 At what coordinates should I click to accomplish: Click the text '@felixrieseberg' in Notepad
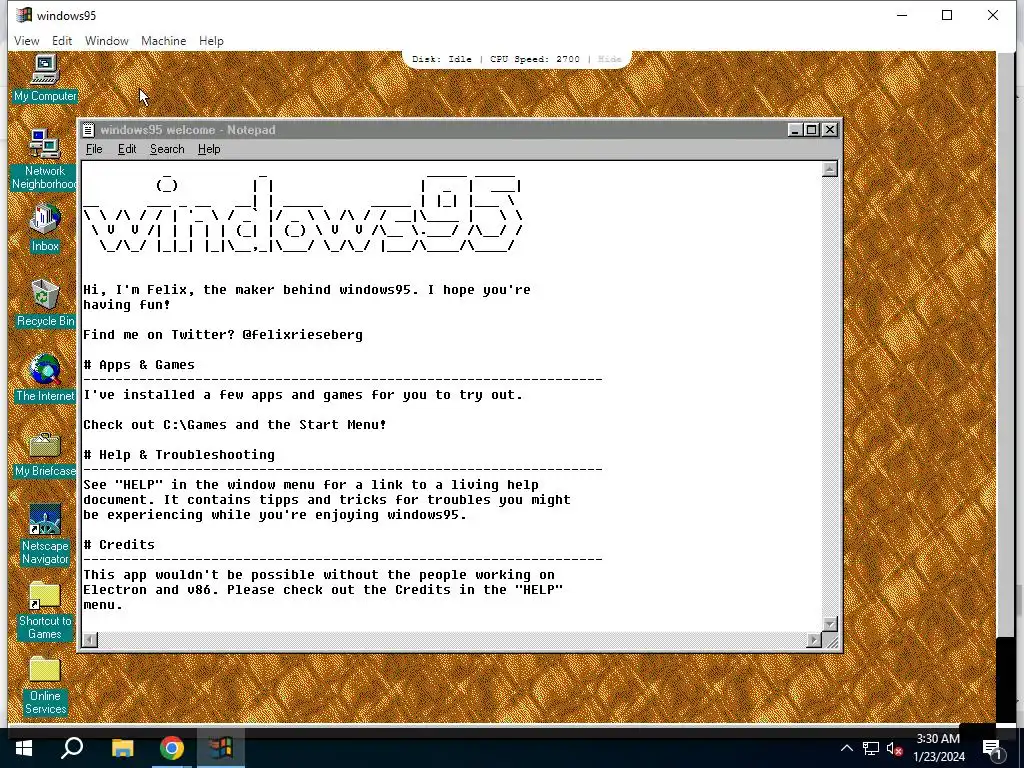pyautogui.click(x=302, y=334)
